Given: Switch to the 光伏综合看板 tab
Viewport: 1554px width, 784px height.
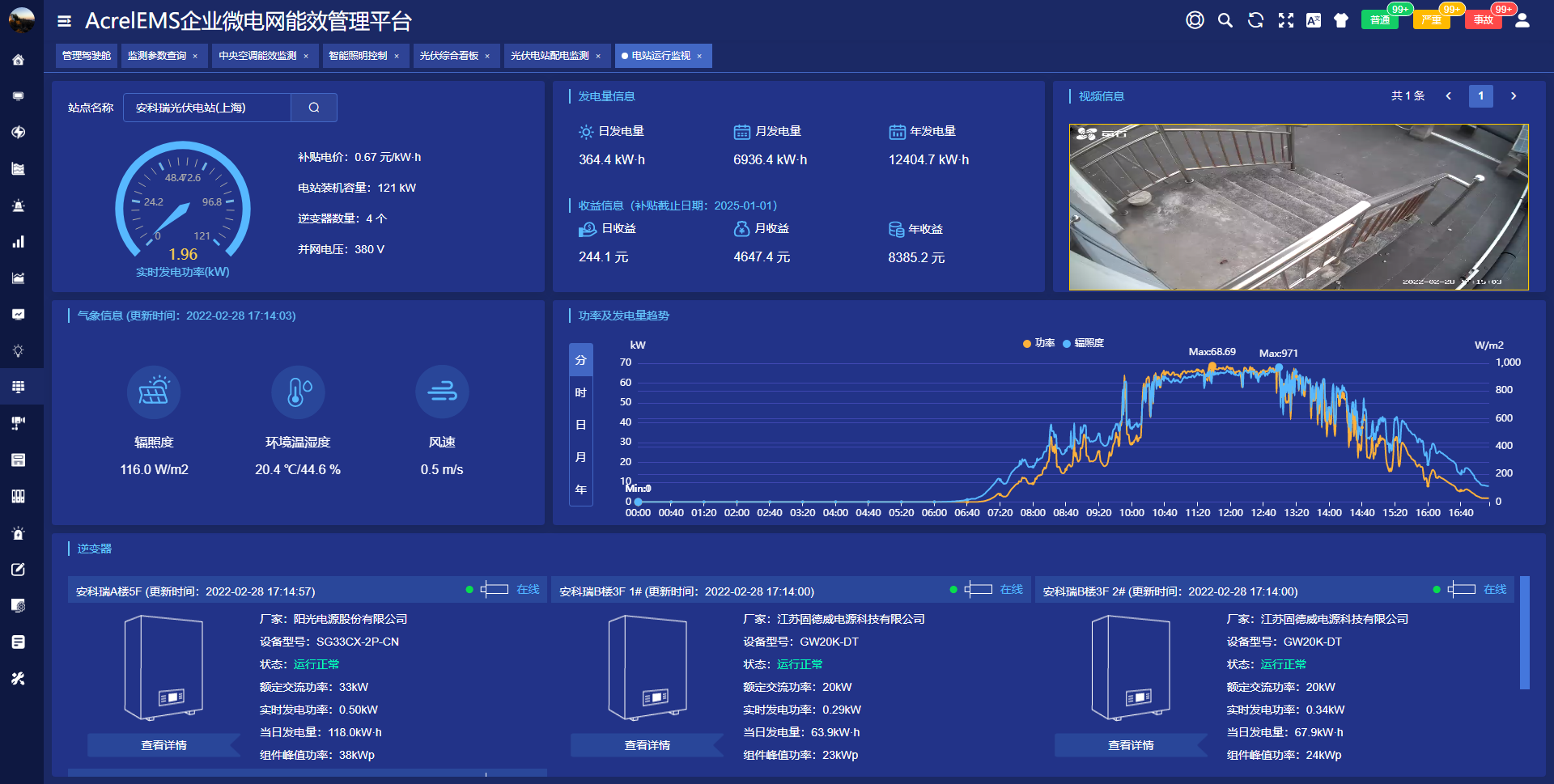Looking at the screenshot, I should click(x=449, y=56).
